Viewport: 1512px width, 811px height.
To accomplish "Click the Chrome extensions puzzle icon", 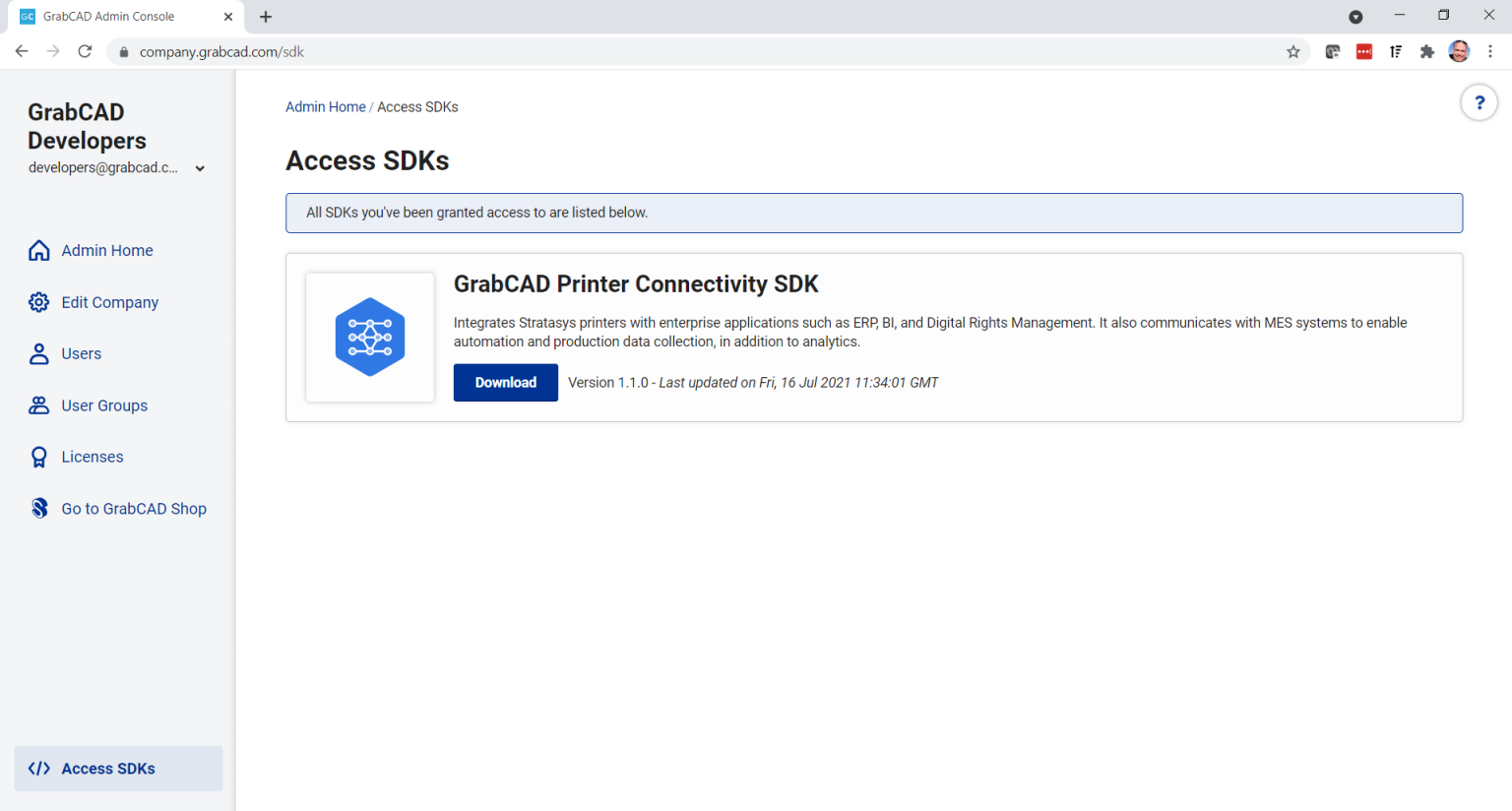I will point(1427,51).
